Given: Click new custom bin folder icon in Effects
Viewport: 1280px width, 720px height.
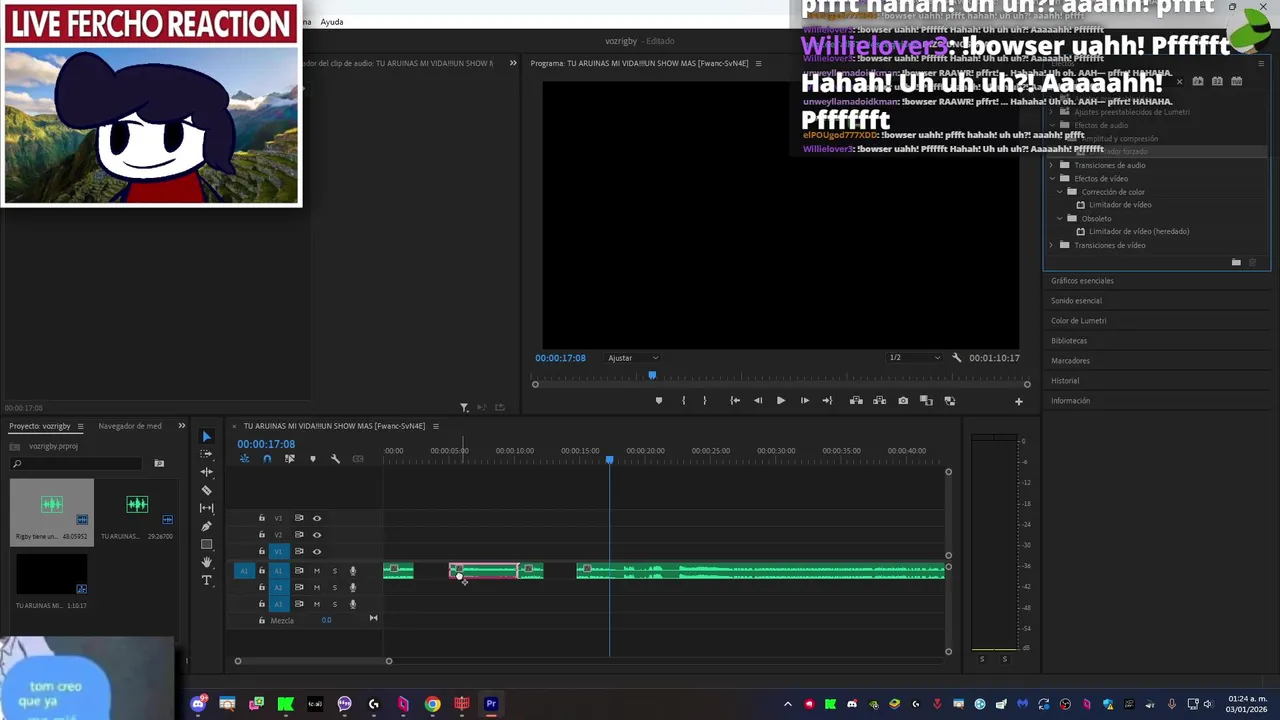Looking at the screenshot, I should (x=1236, y=262).
